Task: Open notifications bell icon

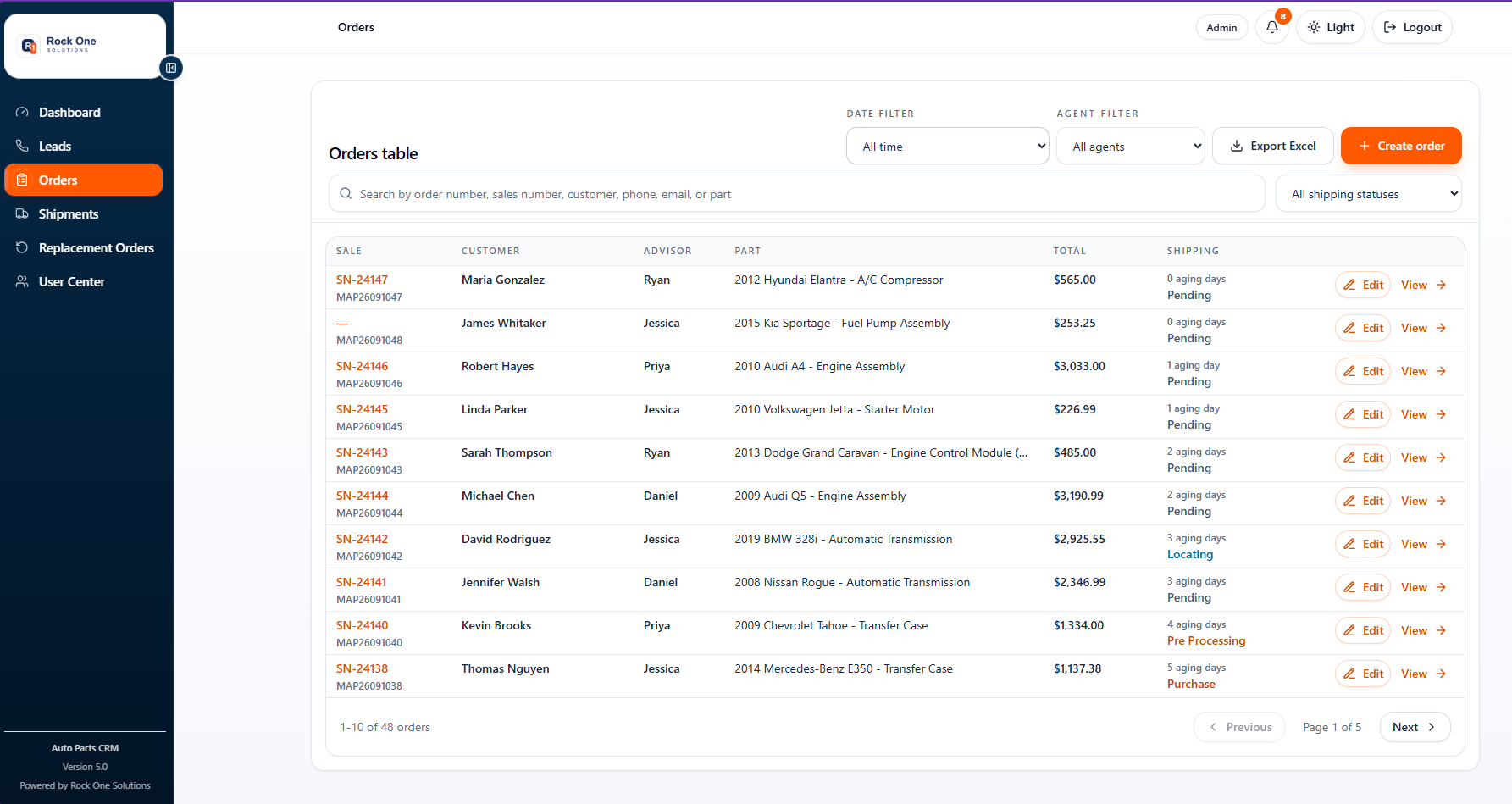Action: point(1272,27)
